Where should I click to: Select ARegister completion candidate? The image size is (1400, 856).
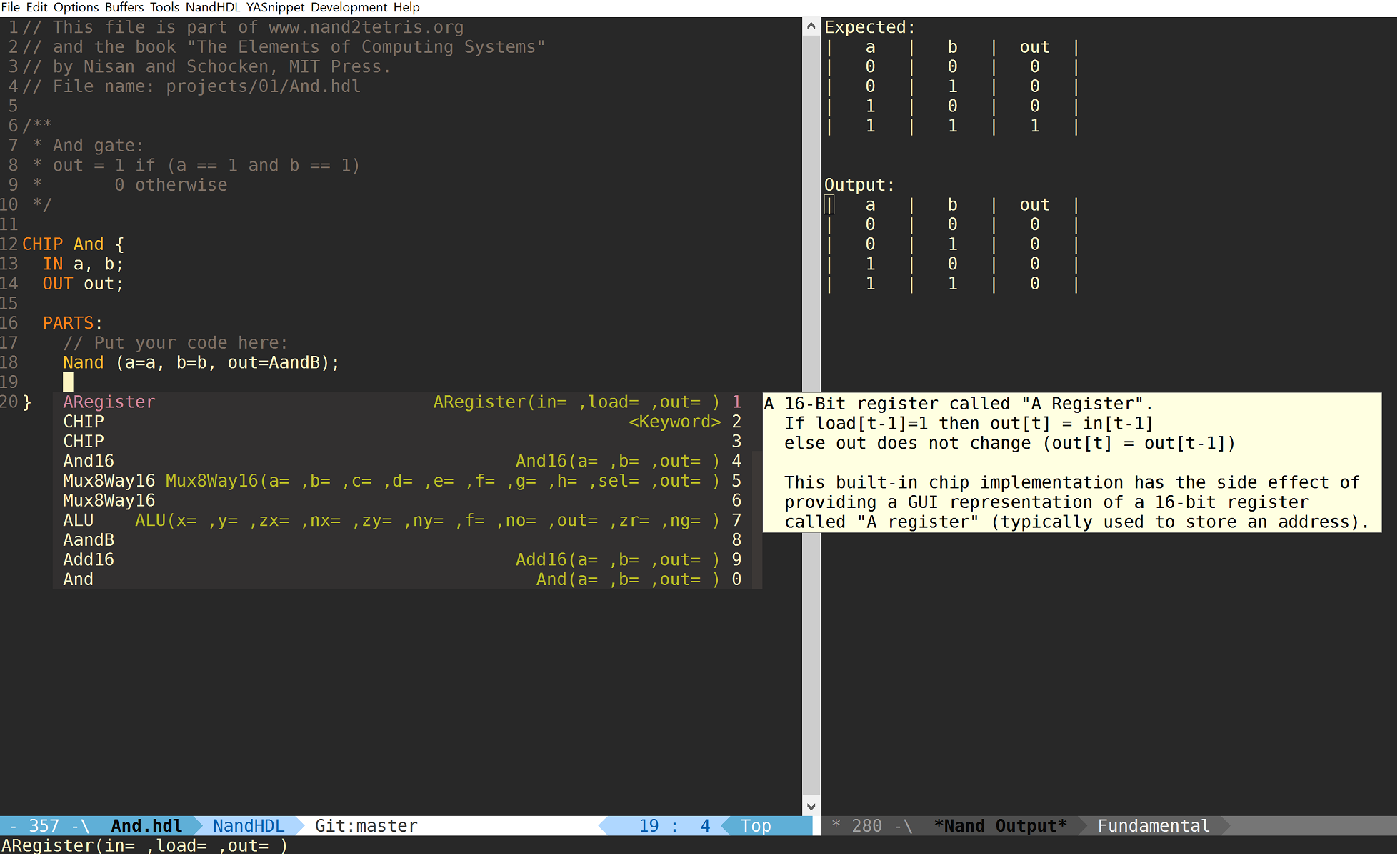(109, 403)
